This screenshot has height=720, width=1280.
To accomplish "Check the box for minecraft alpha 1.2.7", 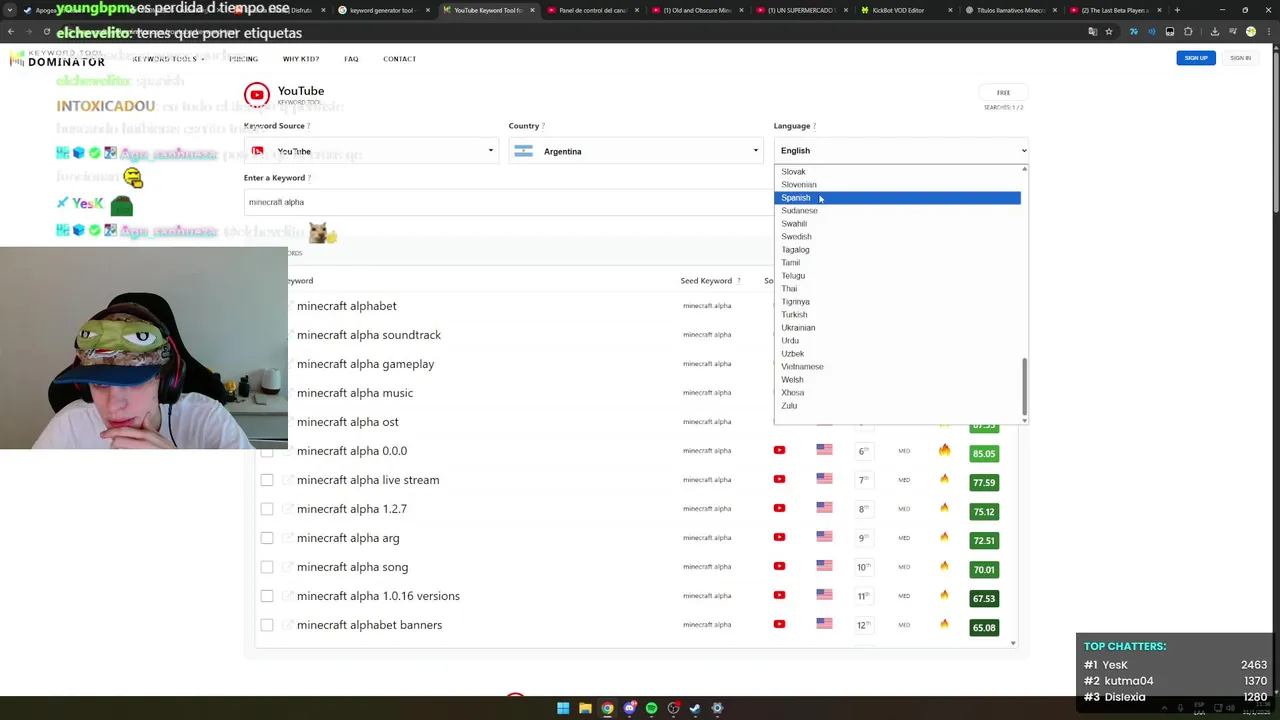I will 267,509.
